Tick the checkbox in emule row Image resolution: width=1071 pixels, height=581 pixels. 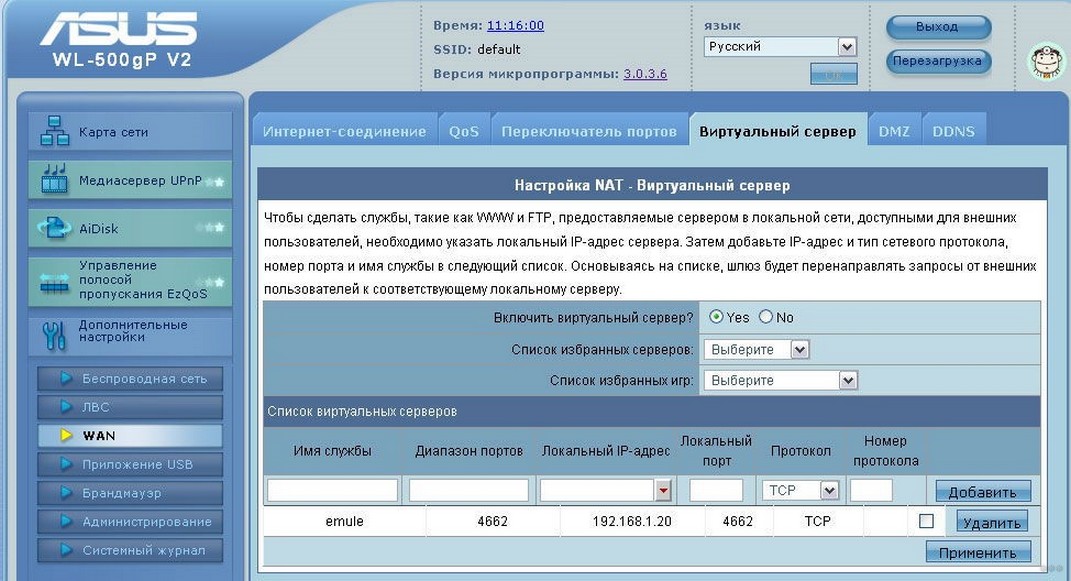click(x=926, y=521)
